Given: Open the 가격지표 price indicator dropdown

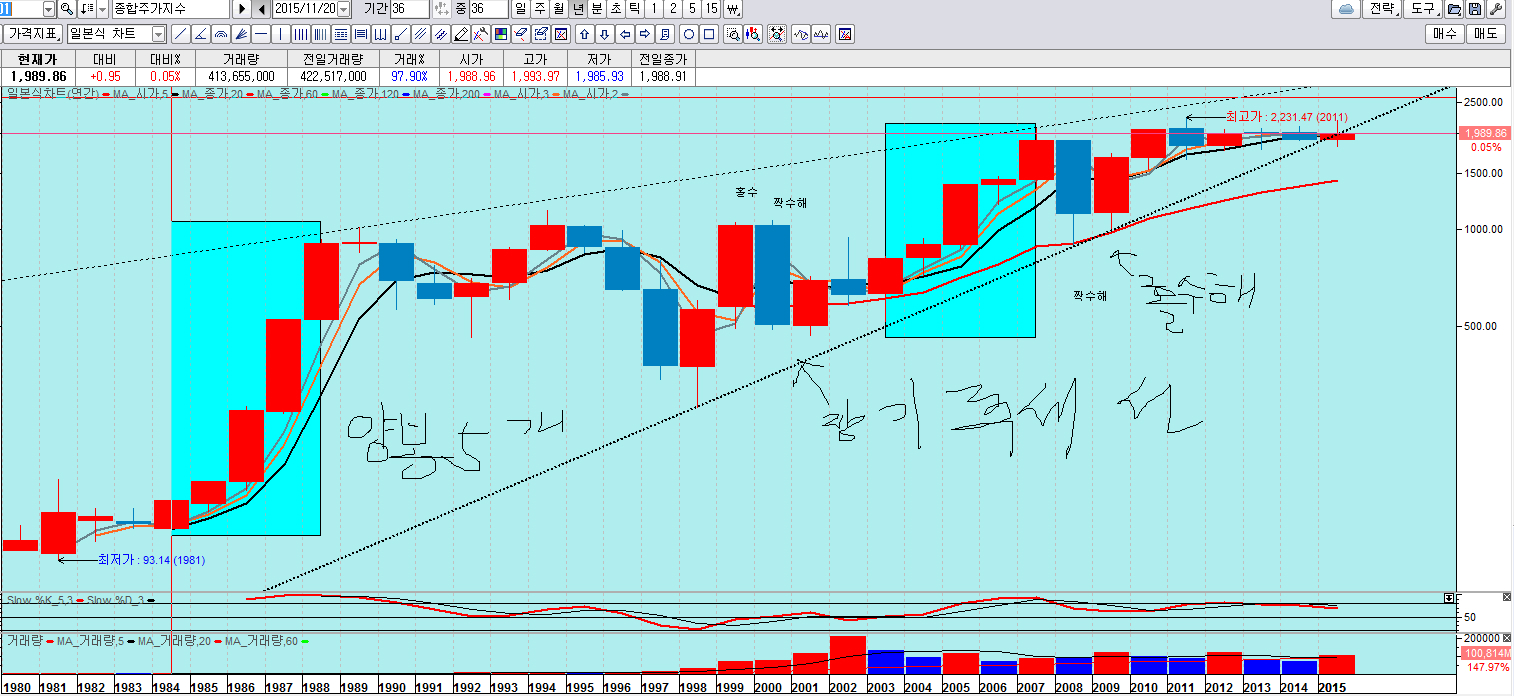Looking at the screenshot, I should point(34,34).
